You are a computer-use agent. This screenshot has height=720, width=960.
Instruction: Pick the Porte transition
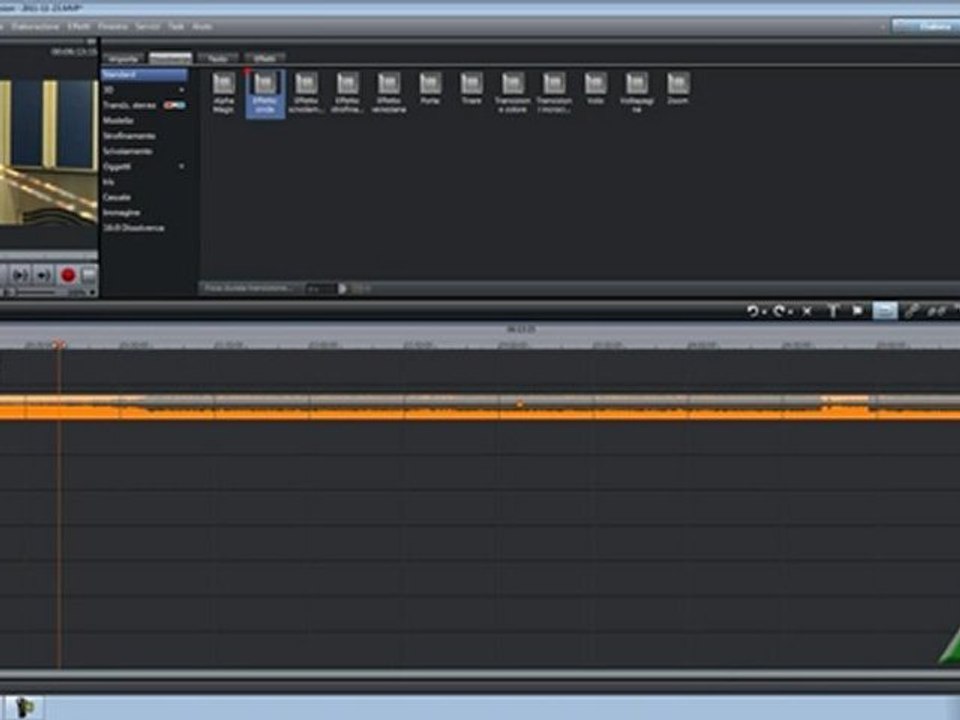[430, 89]
